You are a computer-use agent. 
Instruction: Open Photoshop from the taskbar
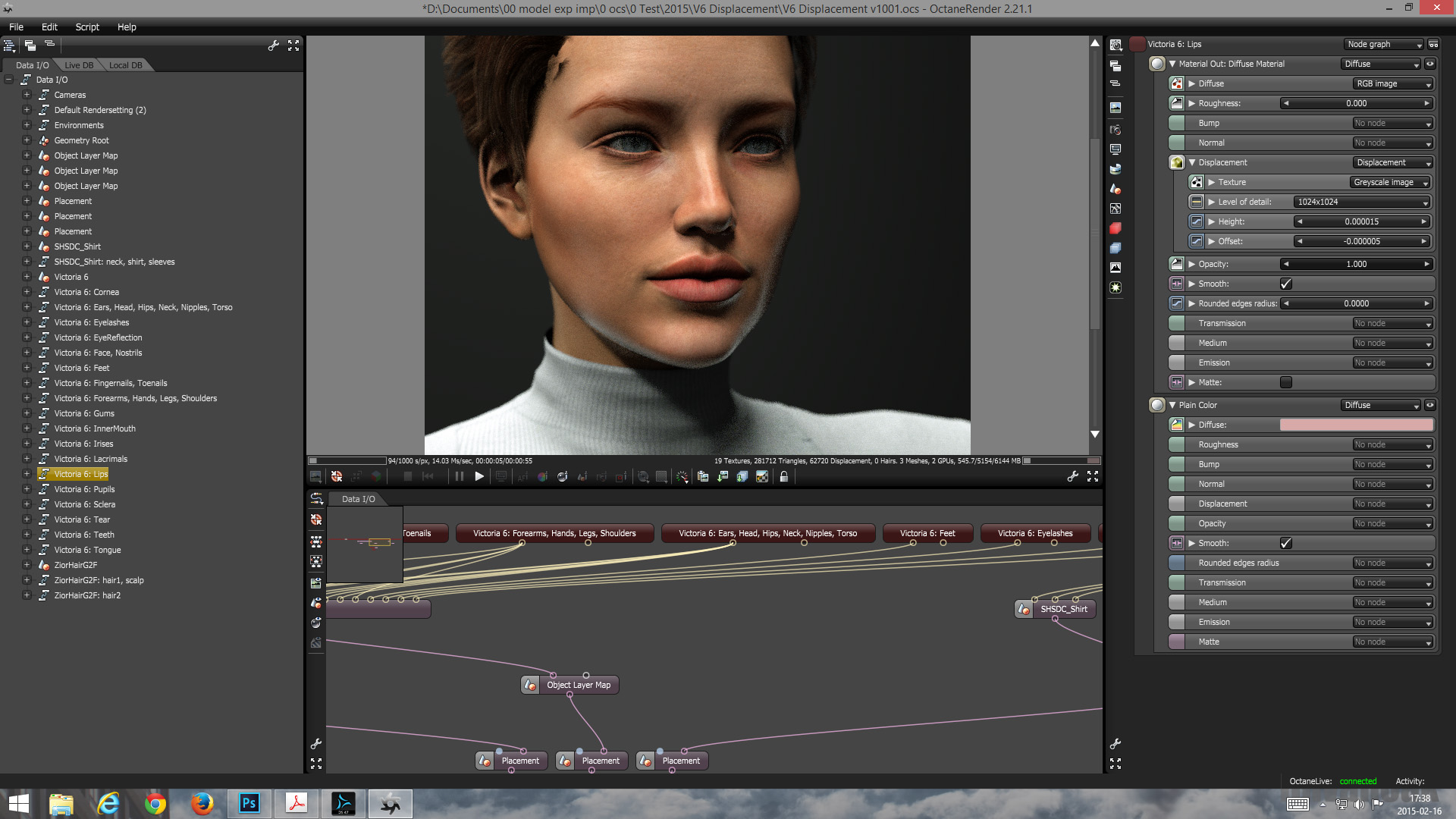(249, 803)
